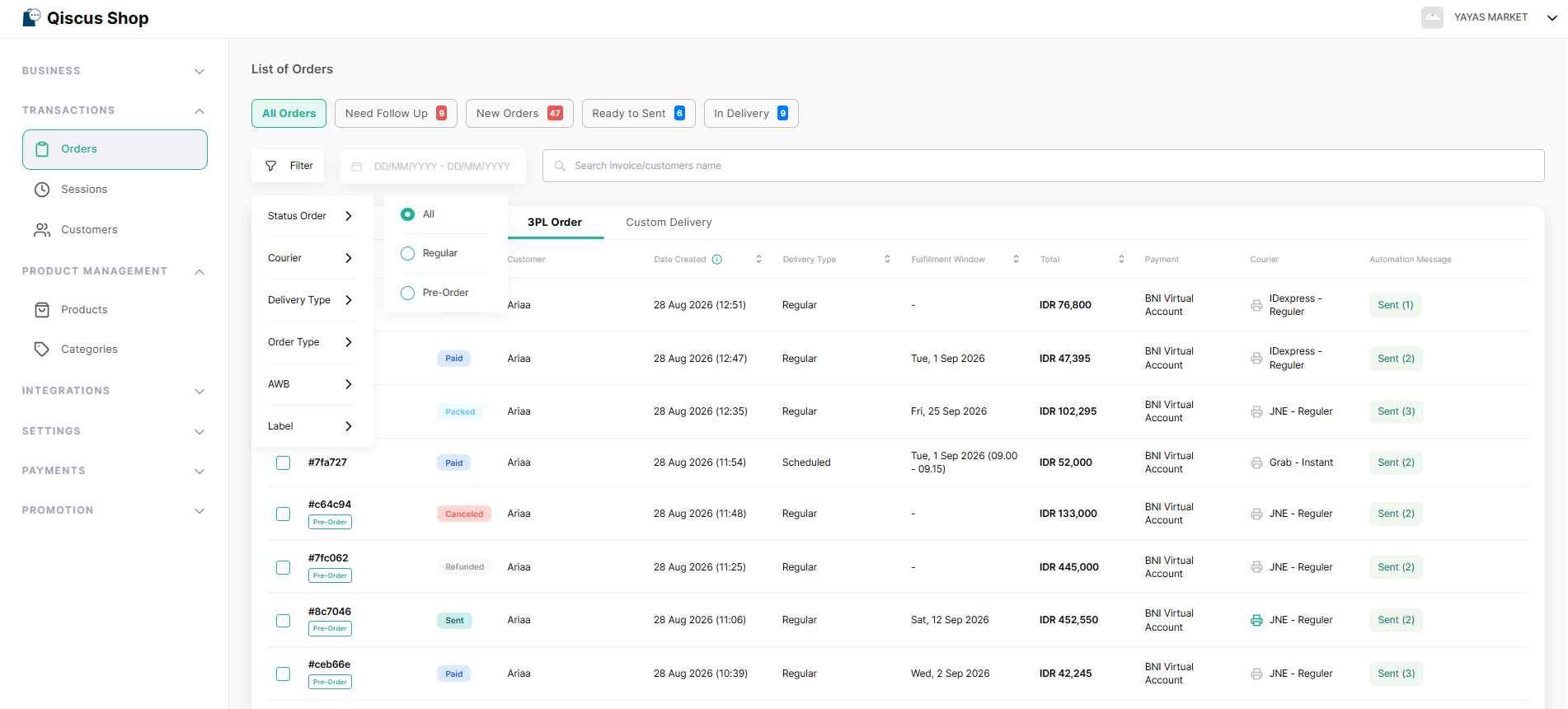
Task: Click the Filter button
Action: (x=288, y=166)
